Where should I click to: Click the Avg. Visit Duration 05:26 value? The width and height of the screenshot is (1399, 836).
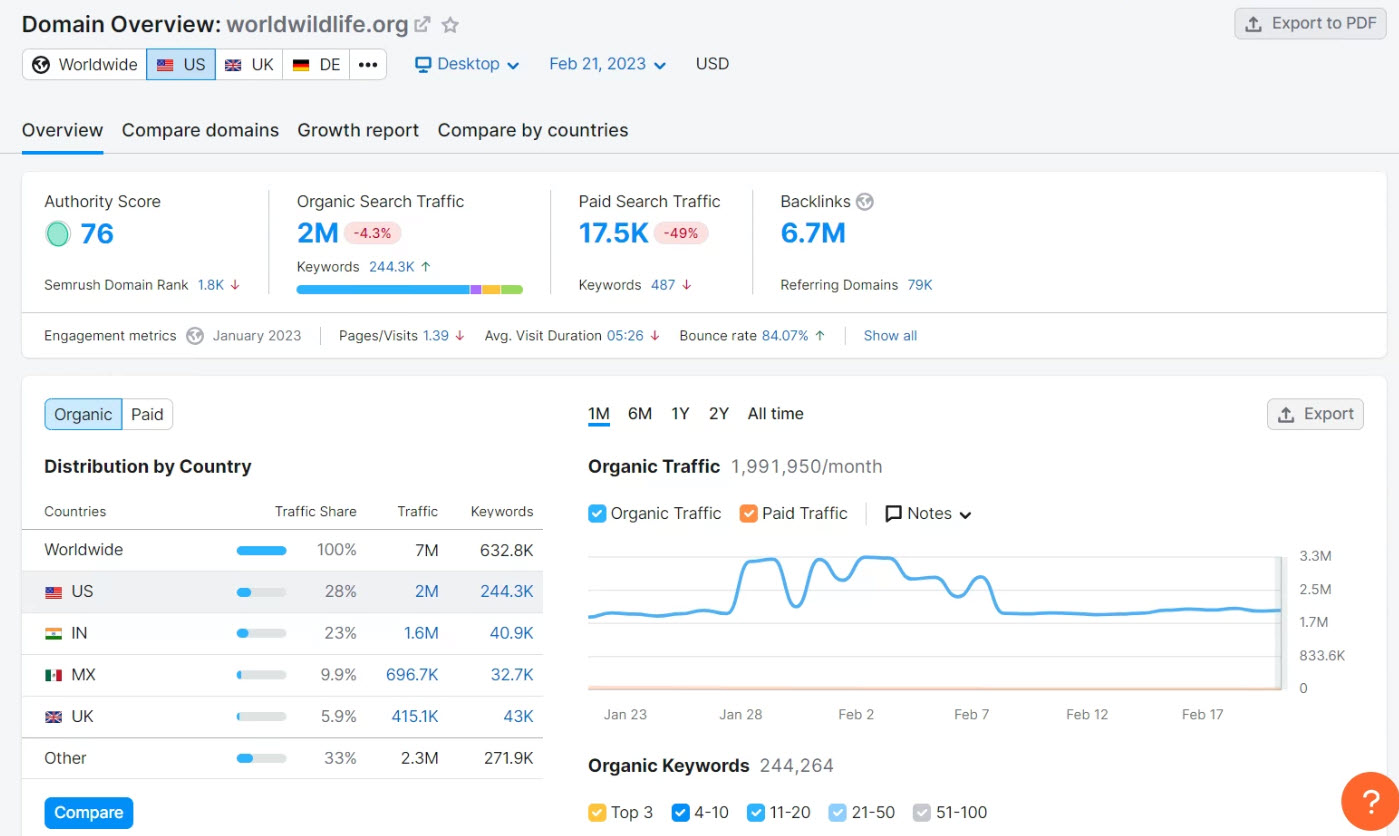click(x=625, y=336)
